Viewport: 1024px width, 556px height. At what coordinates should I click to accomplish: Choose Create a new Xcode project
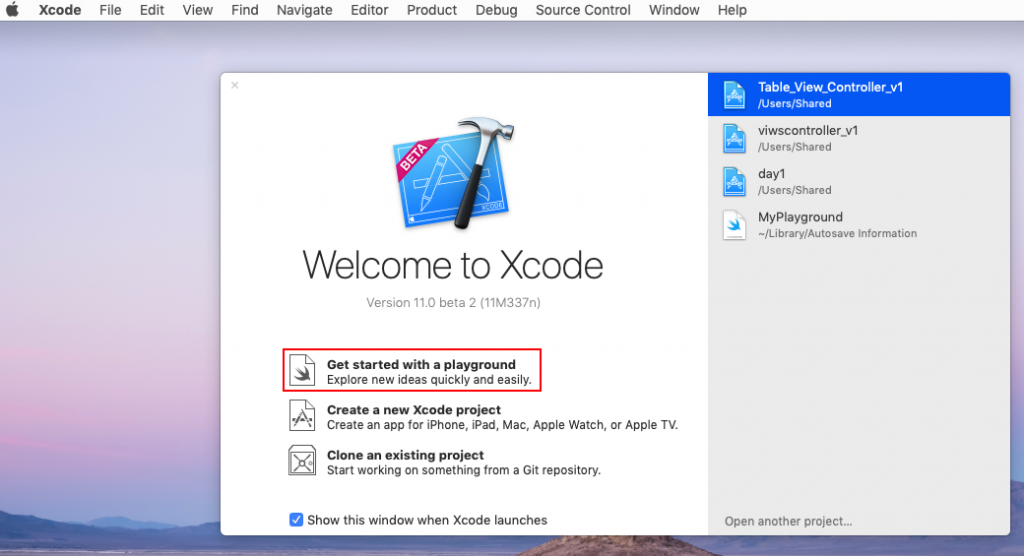pyautogui.click(x=483, y=416)
